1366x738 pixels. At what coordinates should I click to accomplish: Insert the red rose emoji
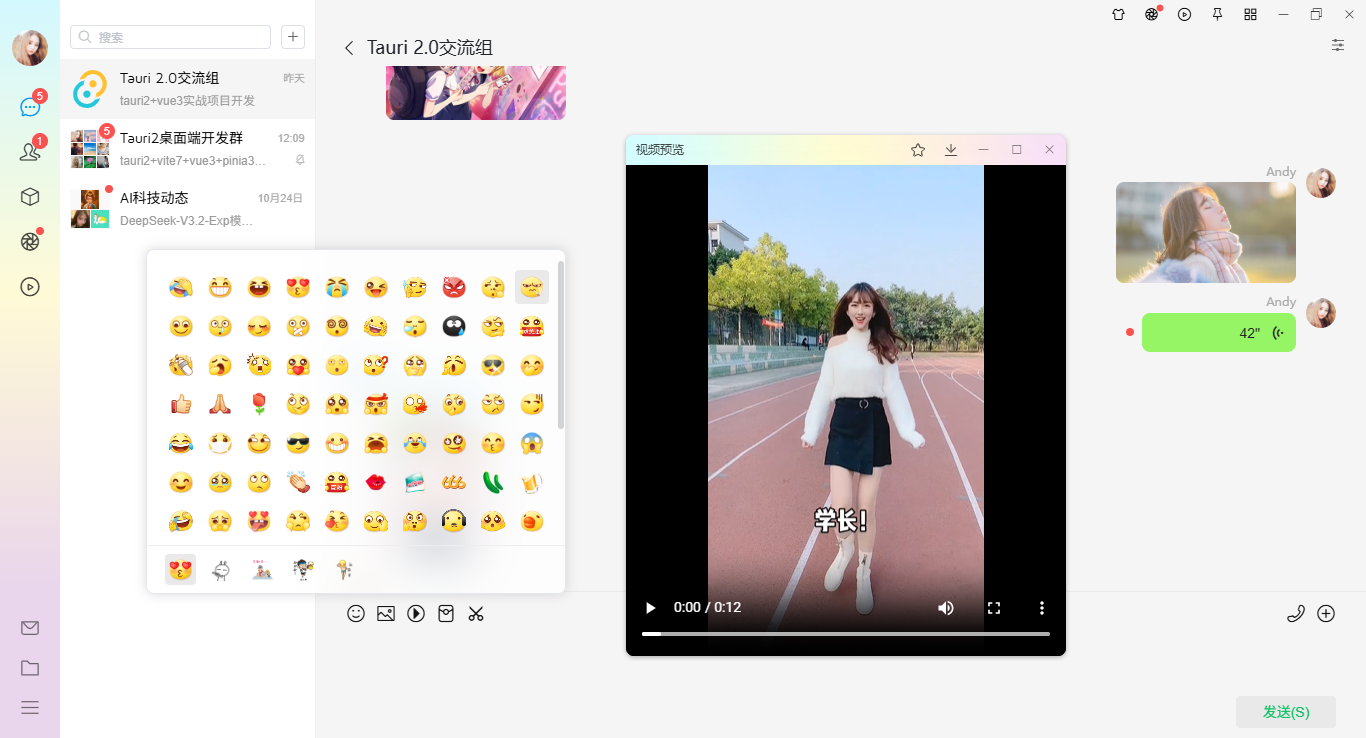pos(259,404)
